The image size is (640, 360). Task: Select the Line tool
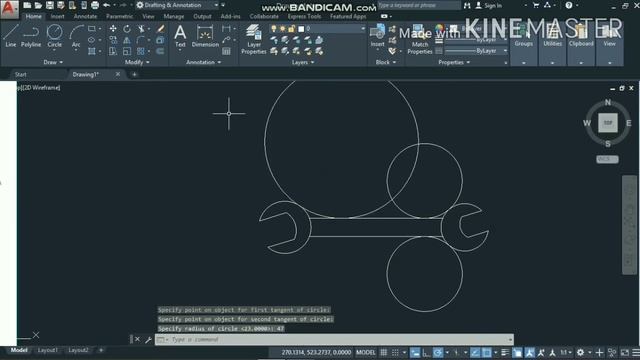coord(11,36)
